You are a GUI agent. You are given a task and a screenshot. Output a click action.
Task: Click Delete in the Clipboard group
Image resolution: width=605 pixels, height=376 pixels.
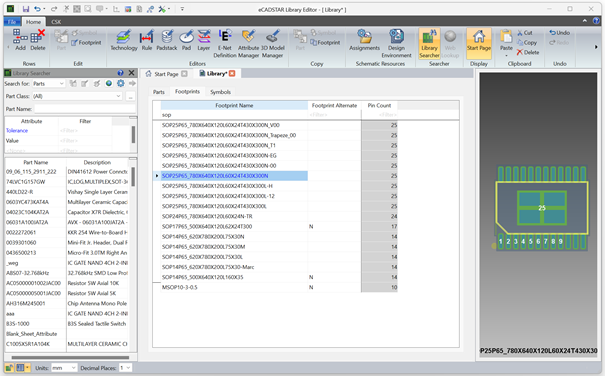click(x=528, y=52)
